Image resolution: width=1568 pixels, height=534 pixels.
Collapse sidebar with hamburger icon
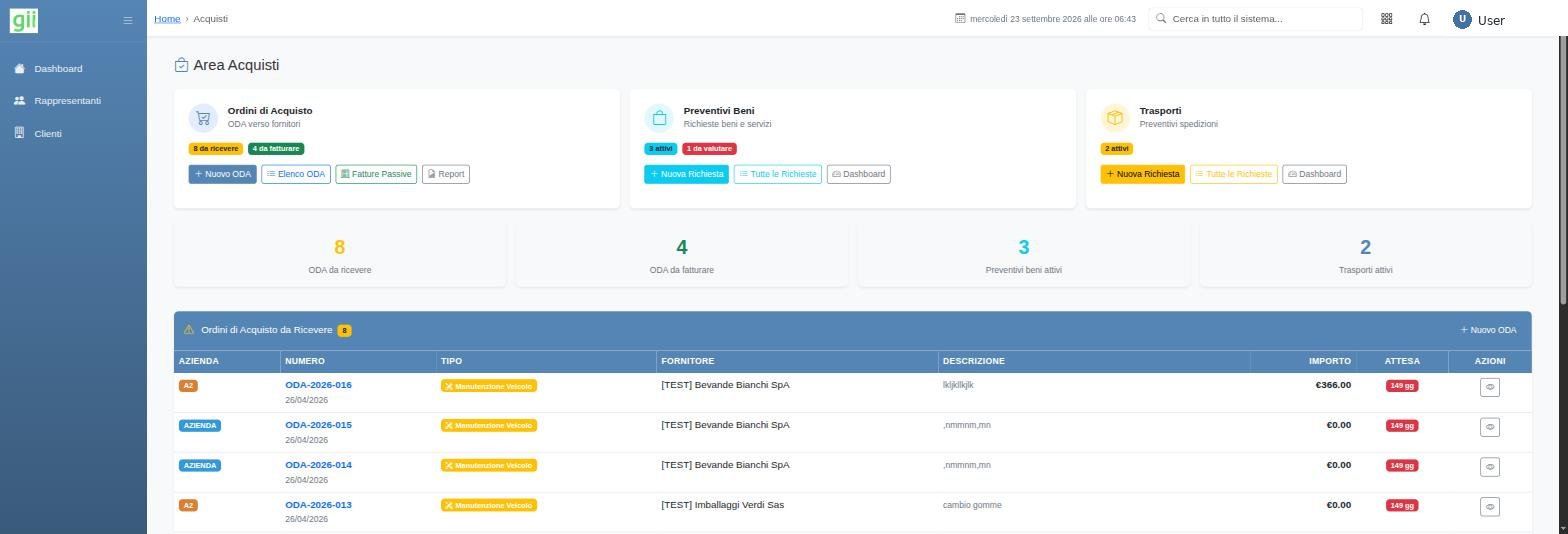tap(127, 20)
